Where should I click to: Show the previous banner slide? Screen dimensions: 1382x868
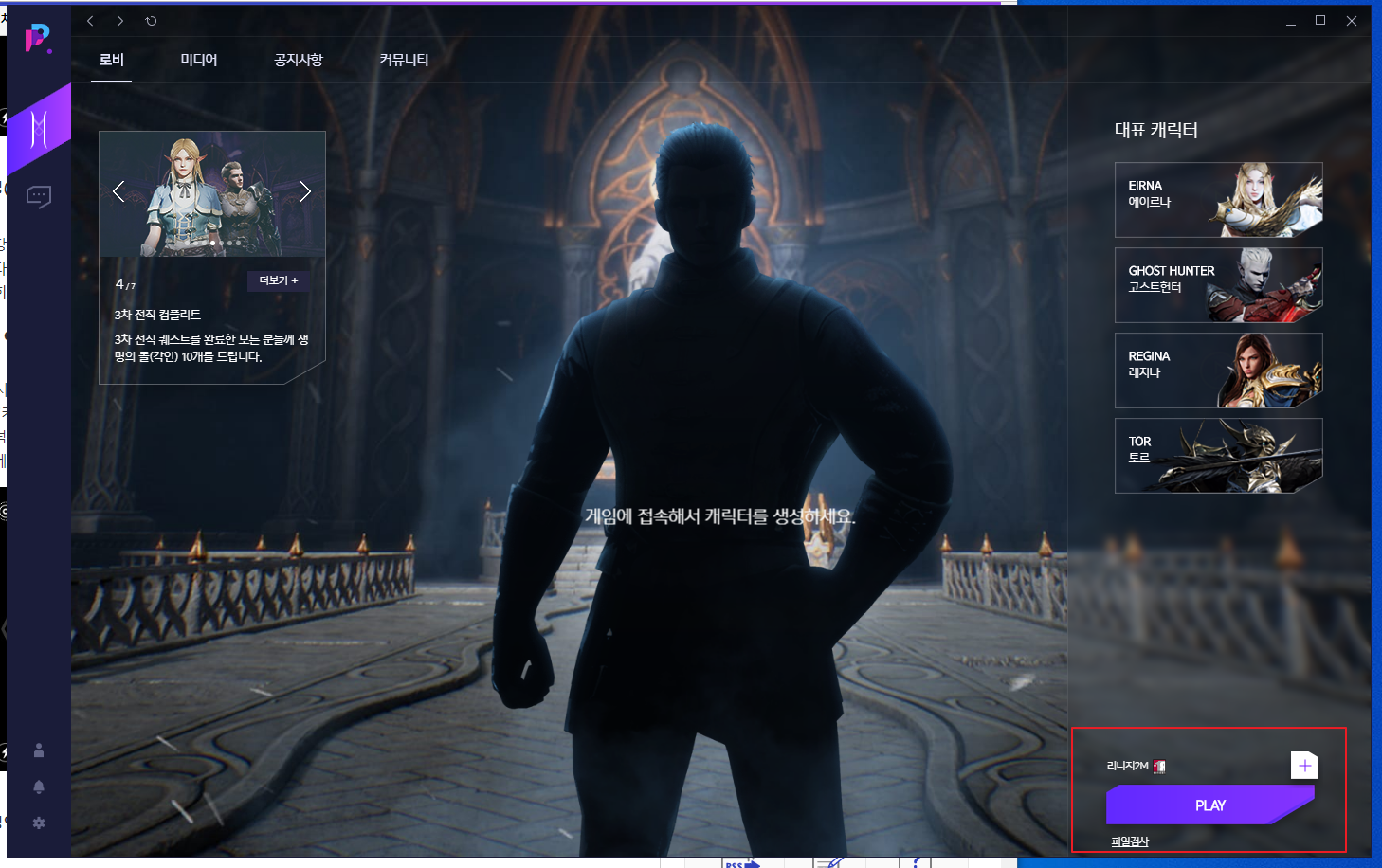(x=118, y=191)
